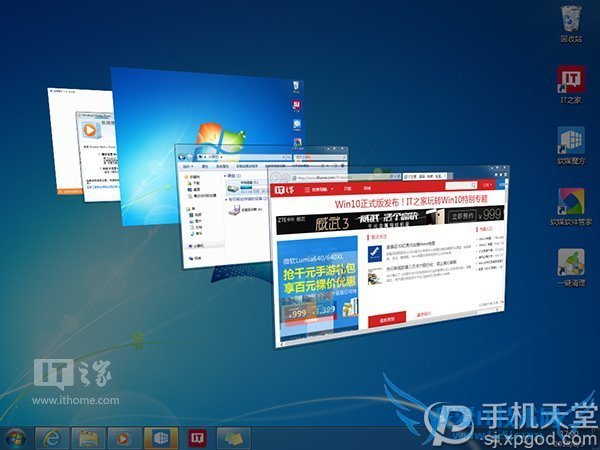Open the 一键清理 desktop shortcut

point(571,267)
